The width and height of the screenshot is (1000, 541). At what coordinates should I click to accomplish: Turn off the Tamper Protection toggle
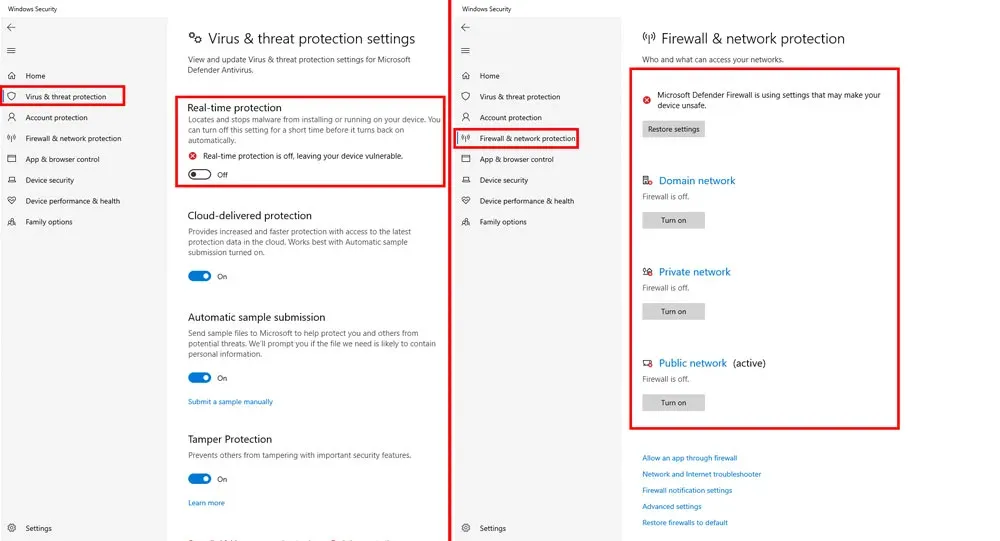click(200, 478)
